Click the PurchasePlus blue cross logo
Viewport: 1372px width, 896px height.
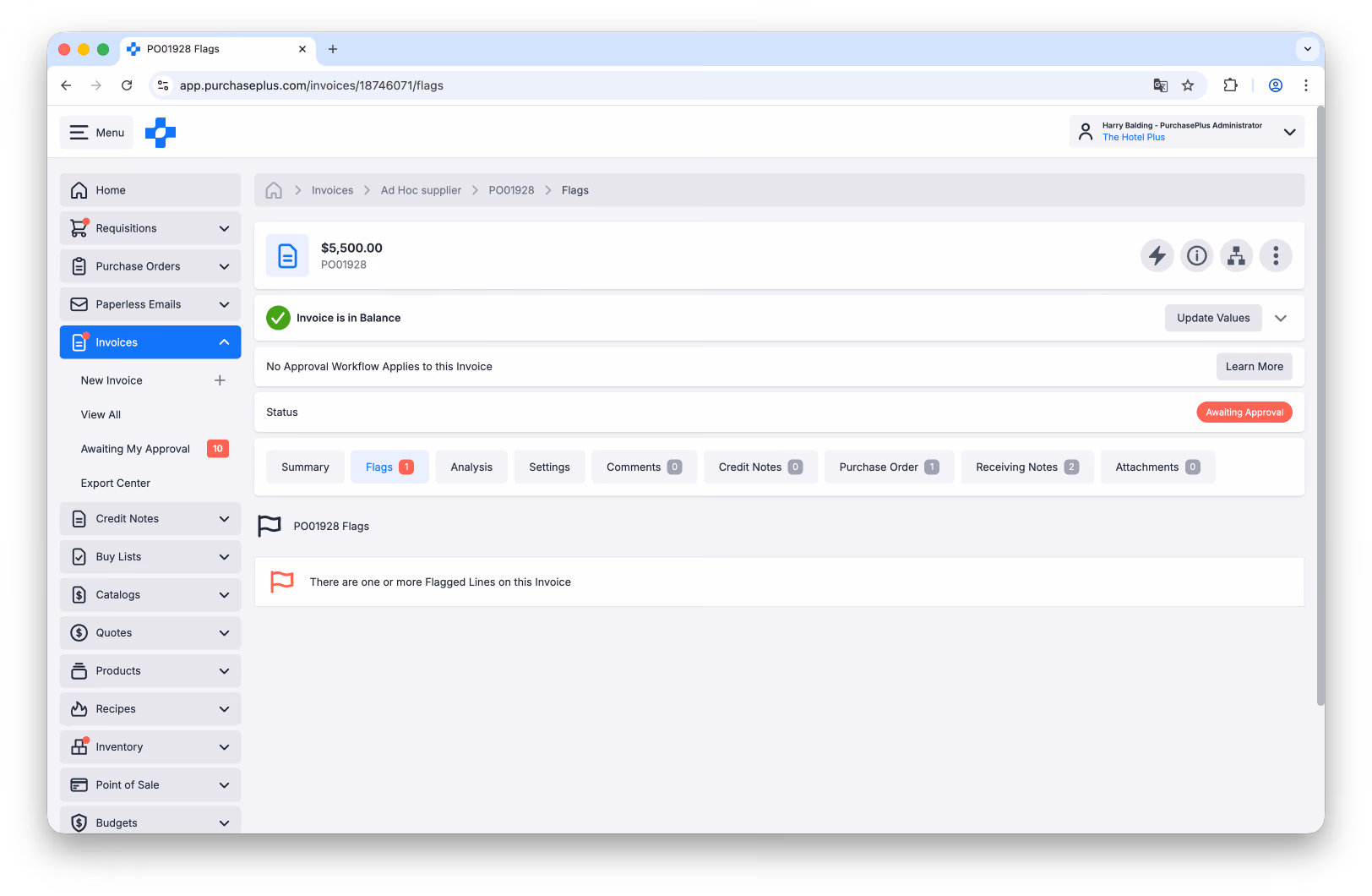click(x=161, y=133)
